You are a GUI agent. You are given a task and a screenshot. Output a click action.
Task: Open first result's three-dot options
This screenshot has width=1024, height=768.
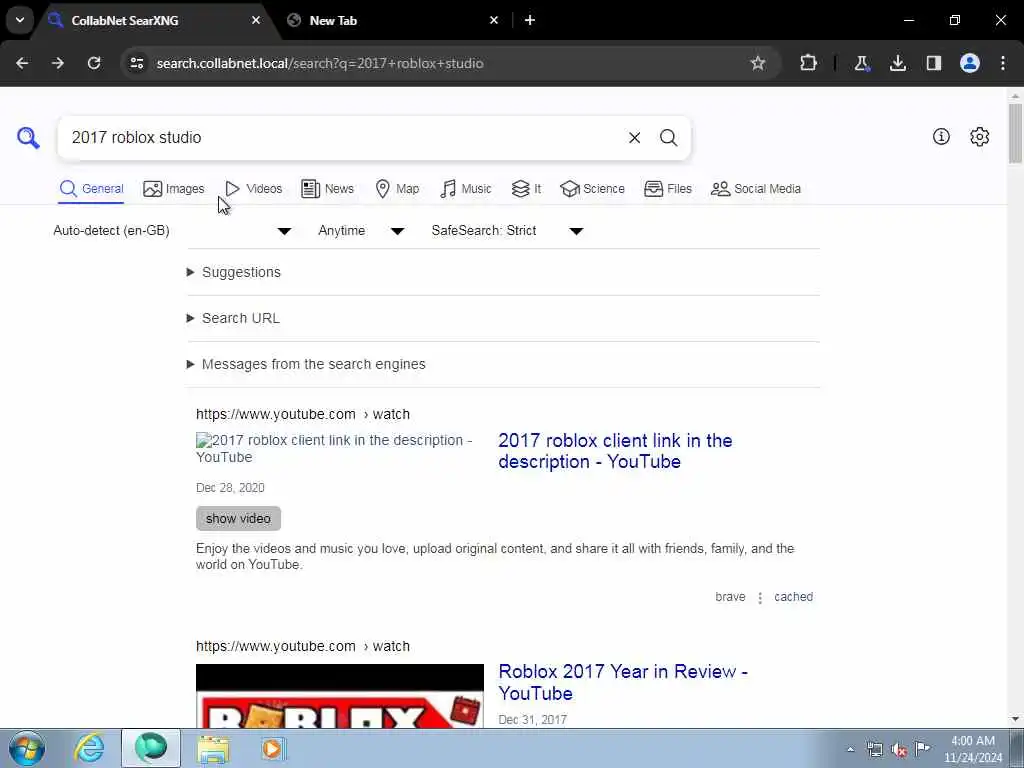[760, 598]
